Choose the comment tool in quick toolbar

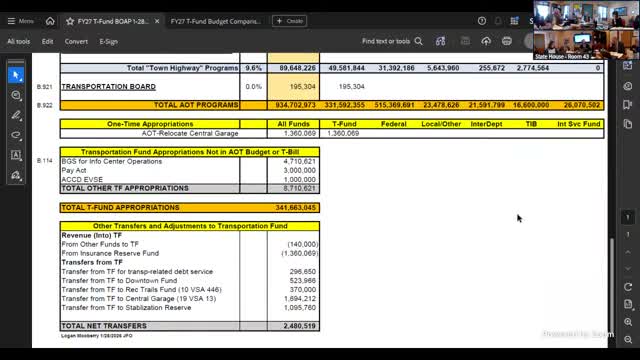click(x=16, y=95)
